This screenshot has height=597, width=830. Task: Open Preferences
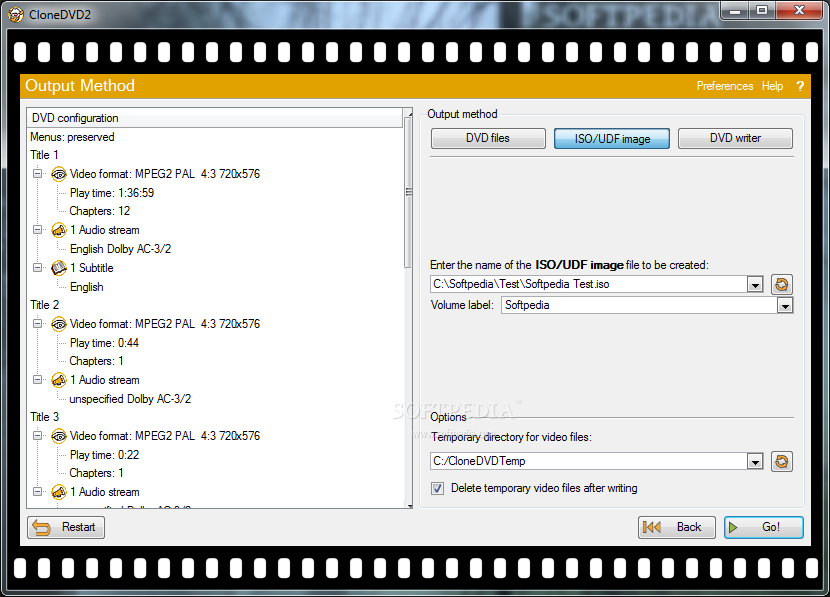click(725, 86)
